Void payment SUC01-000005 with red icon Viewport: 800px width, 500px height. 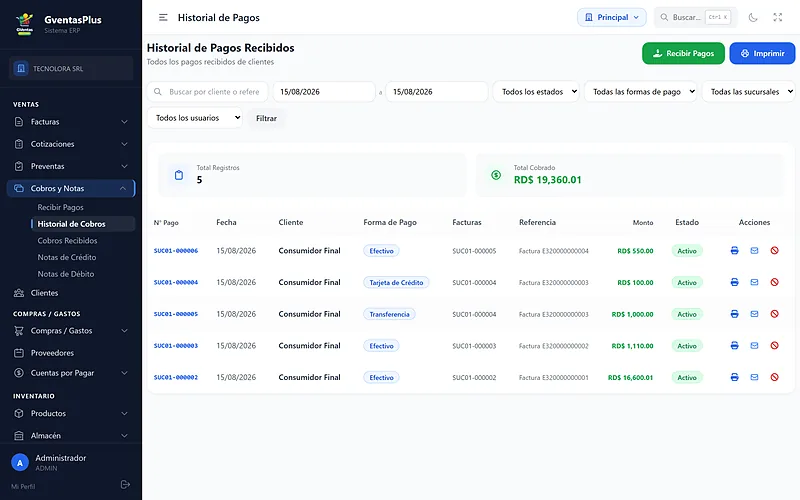774,314
